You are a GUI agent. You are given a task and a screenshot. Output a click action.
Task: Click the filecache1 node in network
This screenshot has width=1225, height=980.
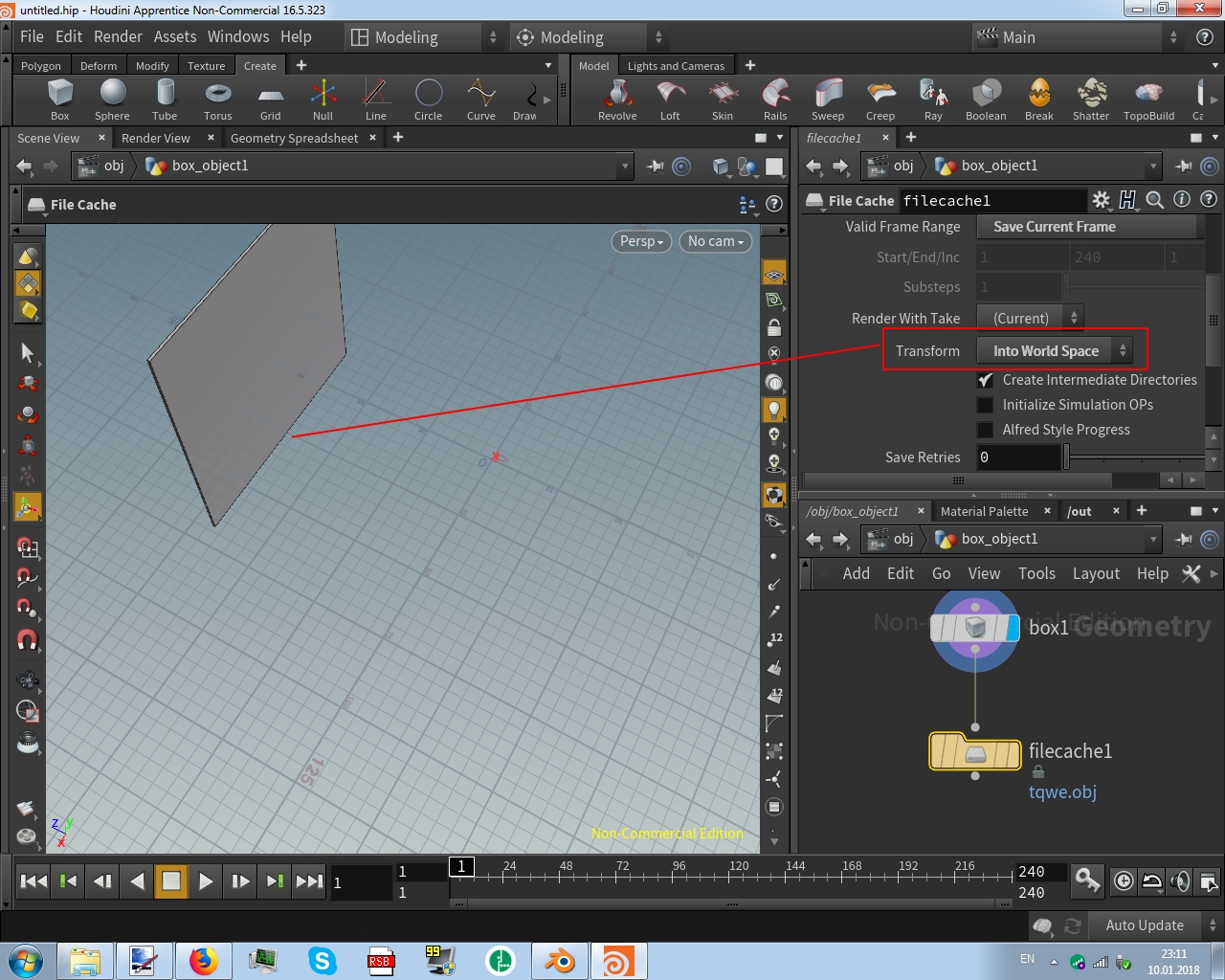[x=975, y=752]
